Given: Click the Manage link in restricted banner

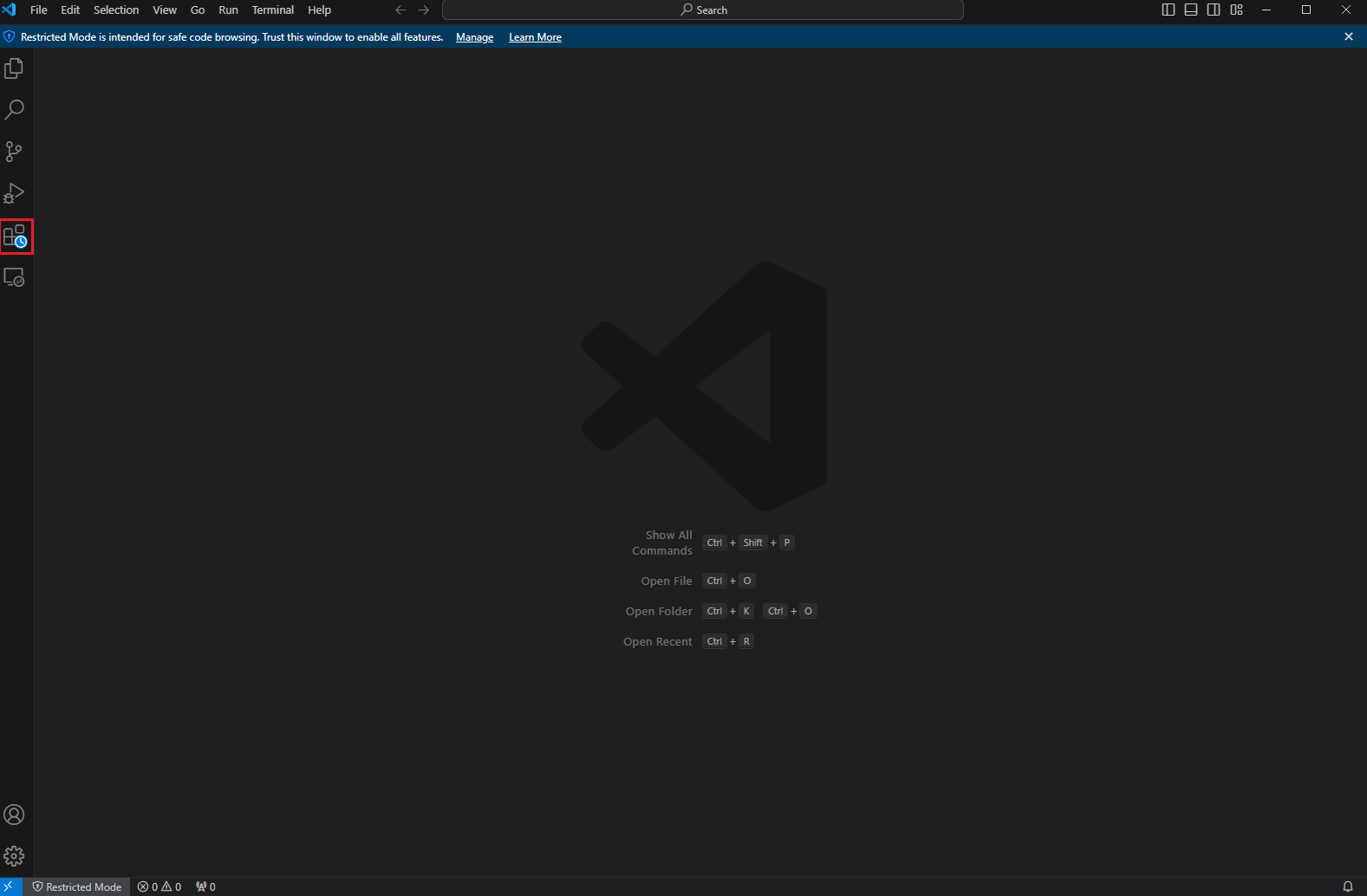Looking at the screenshot, I should pyautogui.click(x=475, y=37).
